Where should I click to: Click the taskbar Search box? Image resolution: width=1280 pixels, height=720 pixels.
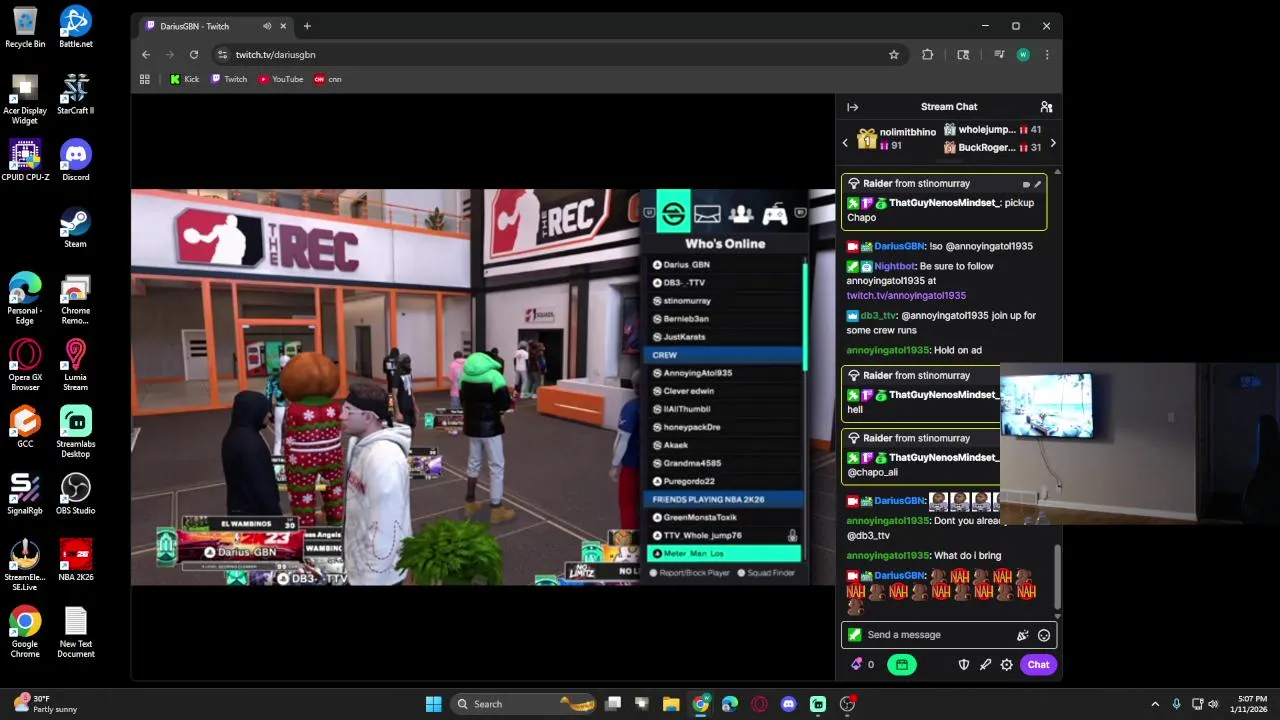(x=525, y=704)
